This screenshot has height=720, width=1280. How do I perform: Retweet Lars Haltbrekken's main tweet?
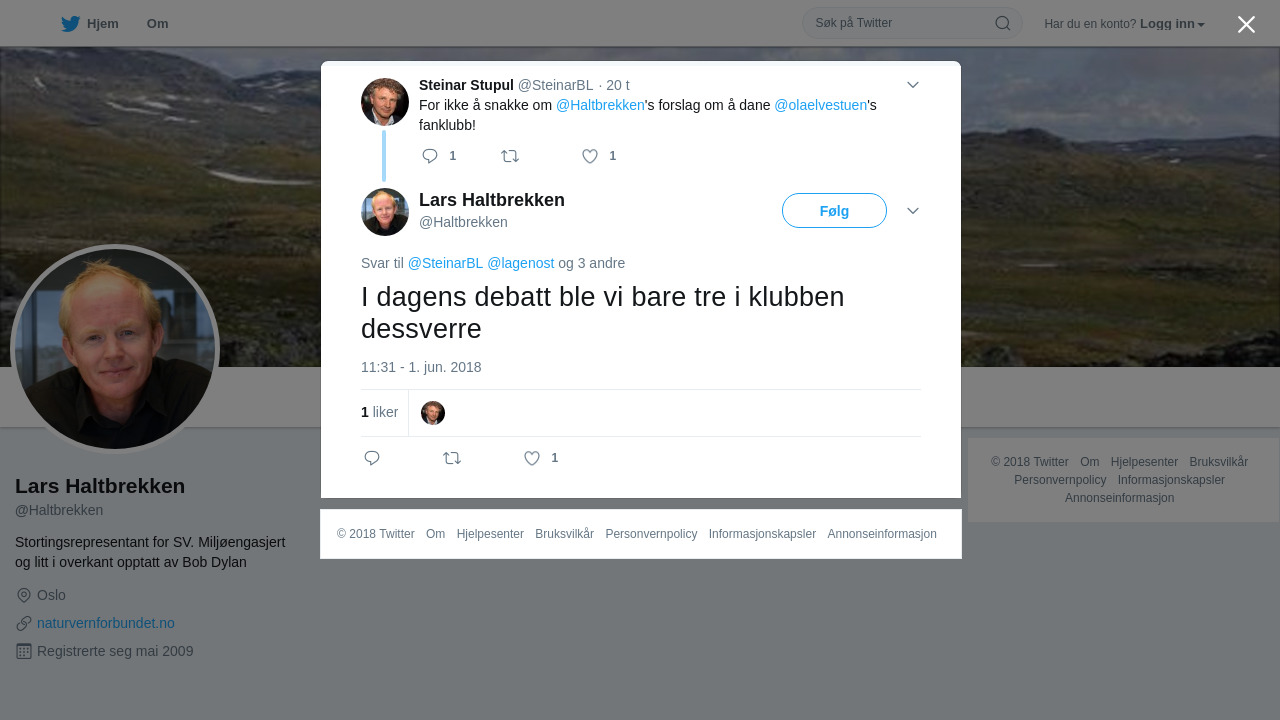coord(452,458)
